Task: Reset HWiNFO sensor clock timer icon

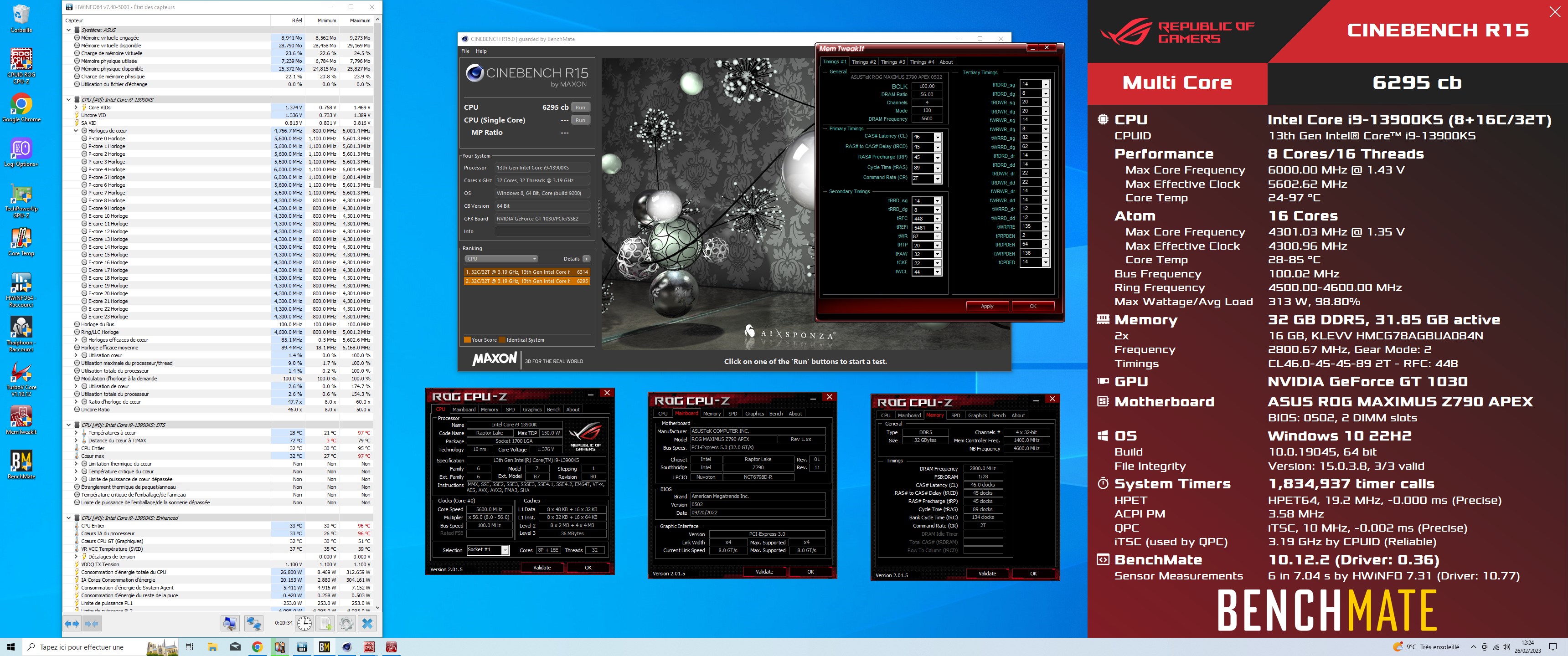Action: click(304, 623)
